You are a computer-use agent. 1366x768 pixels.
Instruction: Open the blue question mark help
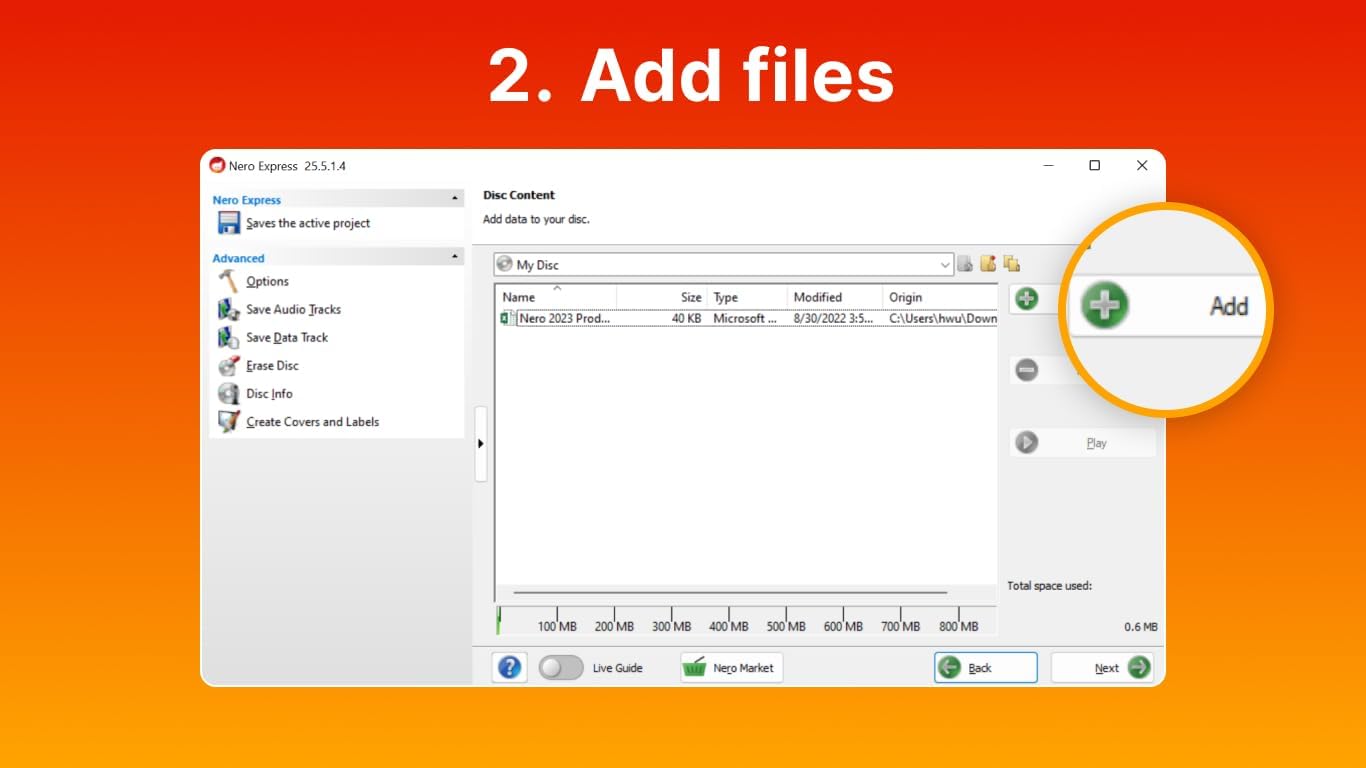[509, 667]
